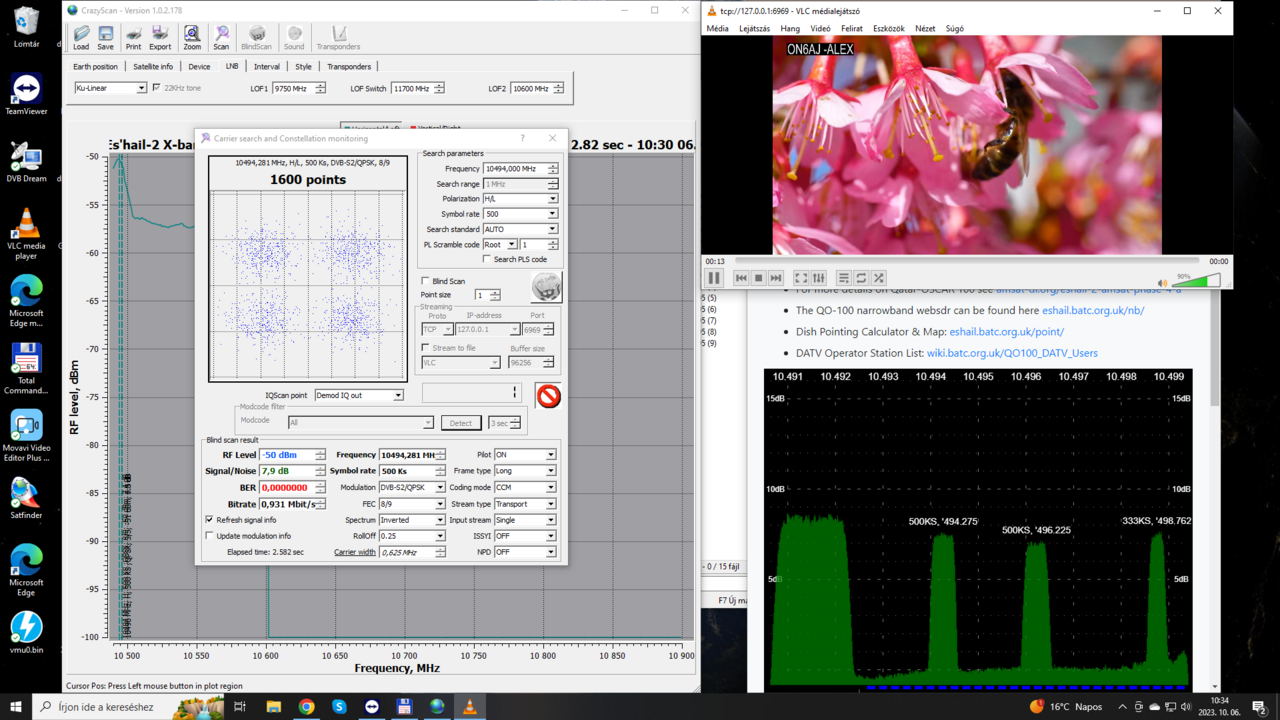Open eshail.batc.org.uk/point/ link
This screenshot has height=720, width=1280.
(x=1006, y=332)
